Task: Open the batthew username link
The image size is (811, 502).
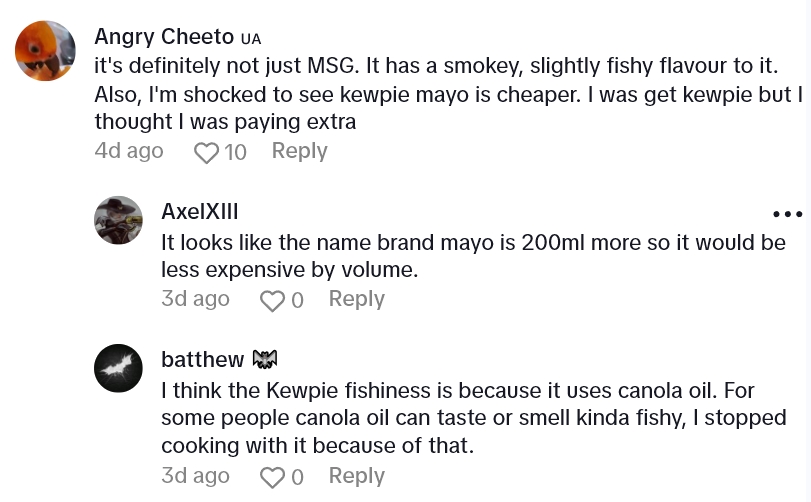Action: 202,359
